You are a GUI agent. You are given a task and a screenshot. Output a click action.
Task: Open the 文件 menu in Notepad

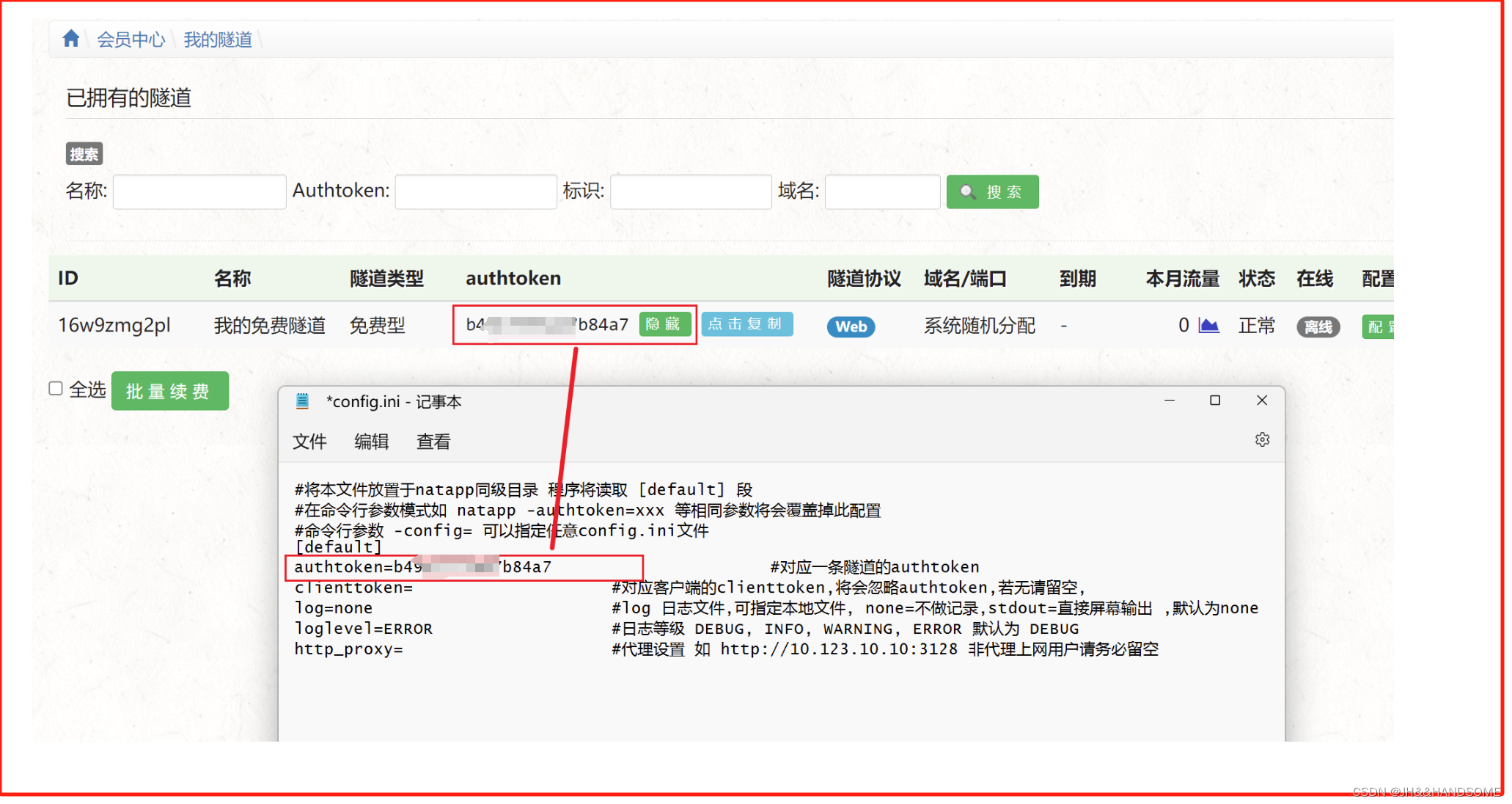[309, 442]
